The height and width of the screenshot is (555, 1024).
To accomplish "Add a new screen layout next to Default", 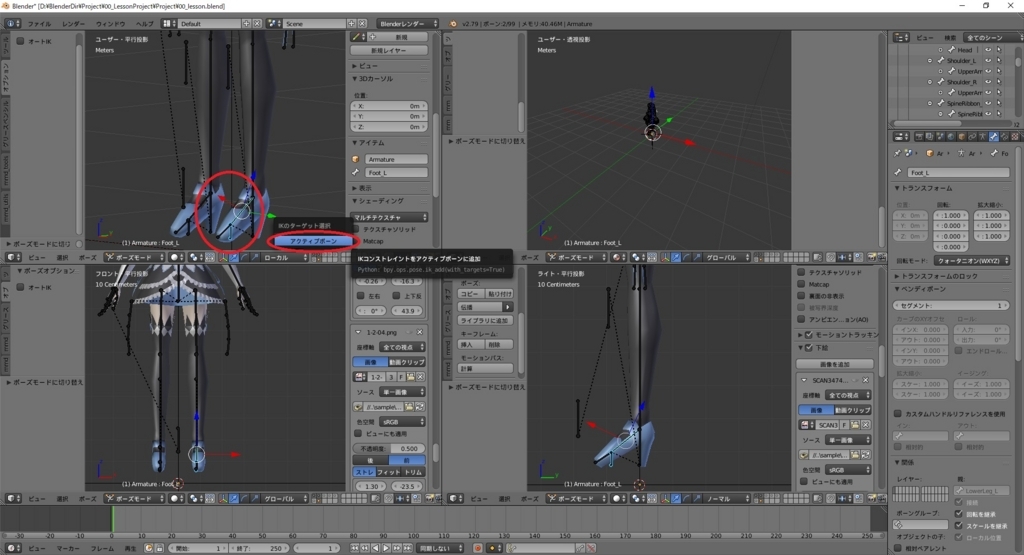I will point(246,24).
